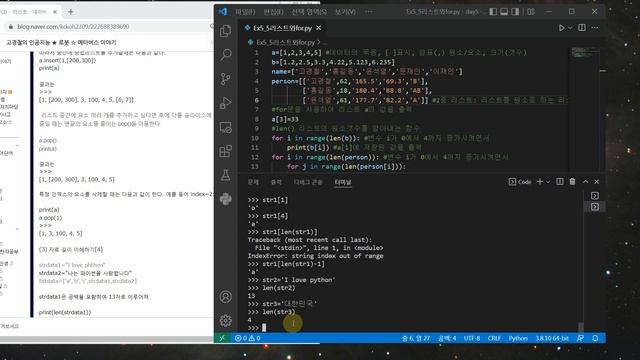
Task: Run the Python file with play button
Action: pos(562,28)
